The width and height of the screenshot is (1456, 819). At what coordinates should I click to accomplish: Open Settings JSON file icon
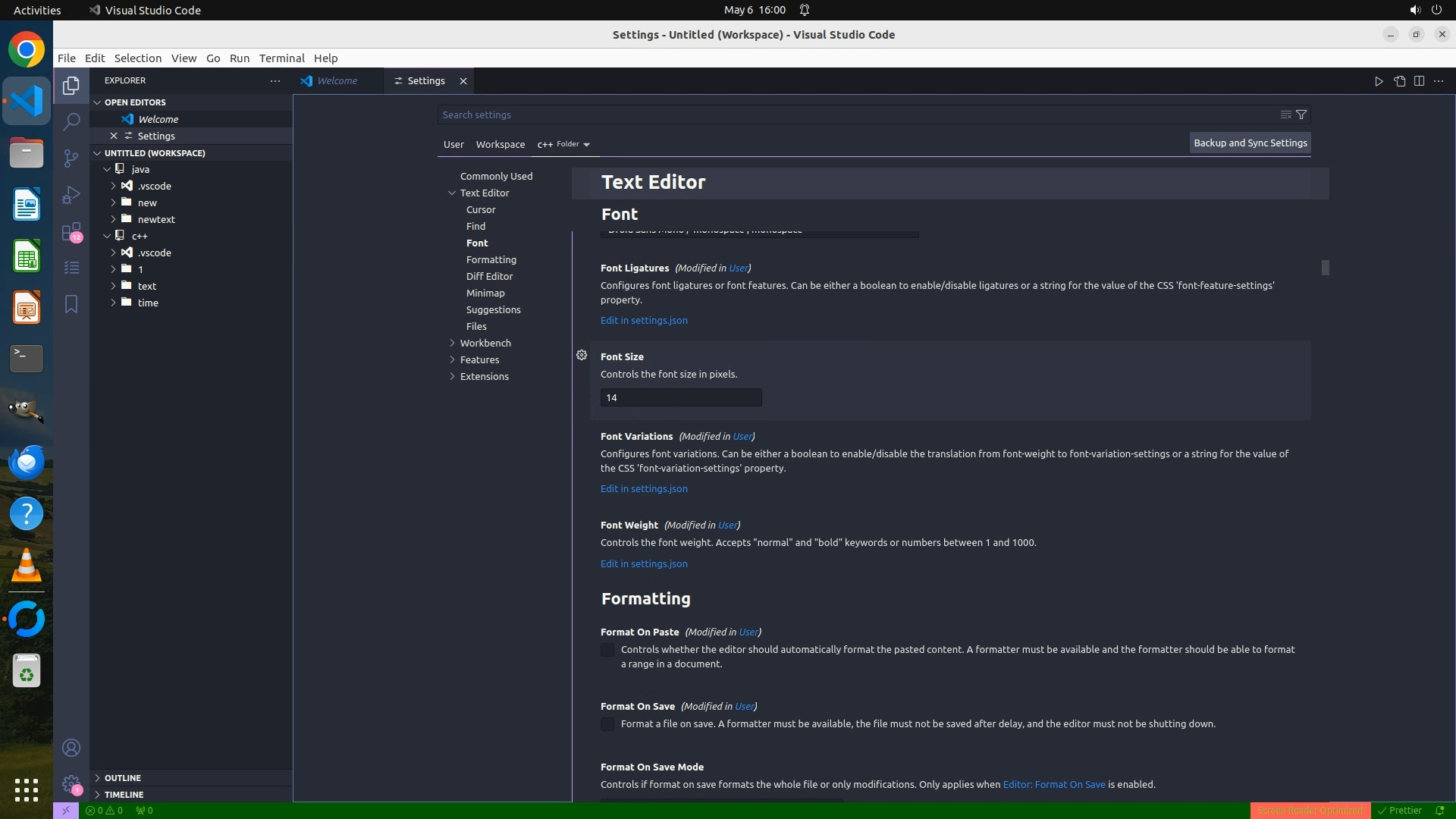pos(1399,81)
